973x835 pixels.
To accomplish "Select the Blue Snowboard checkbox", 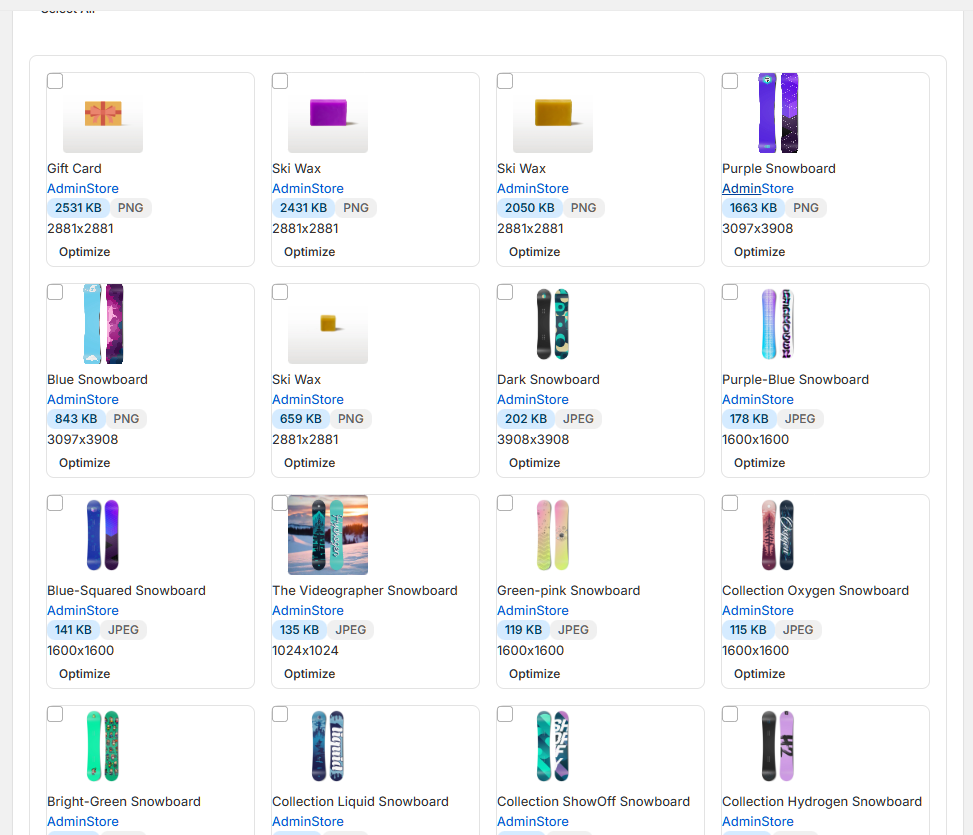I will tap(55, 292).
